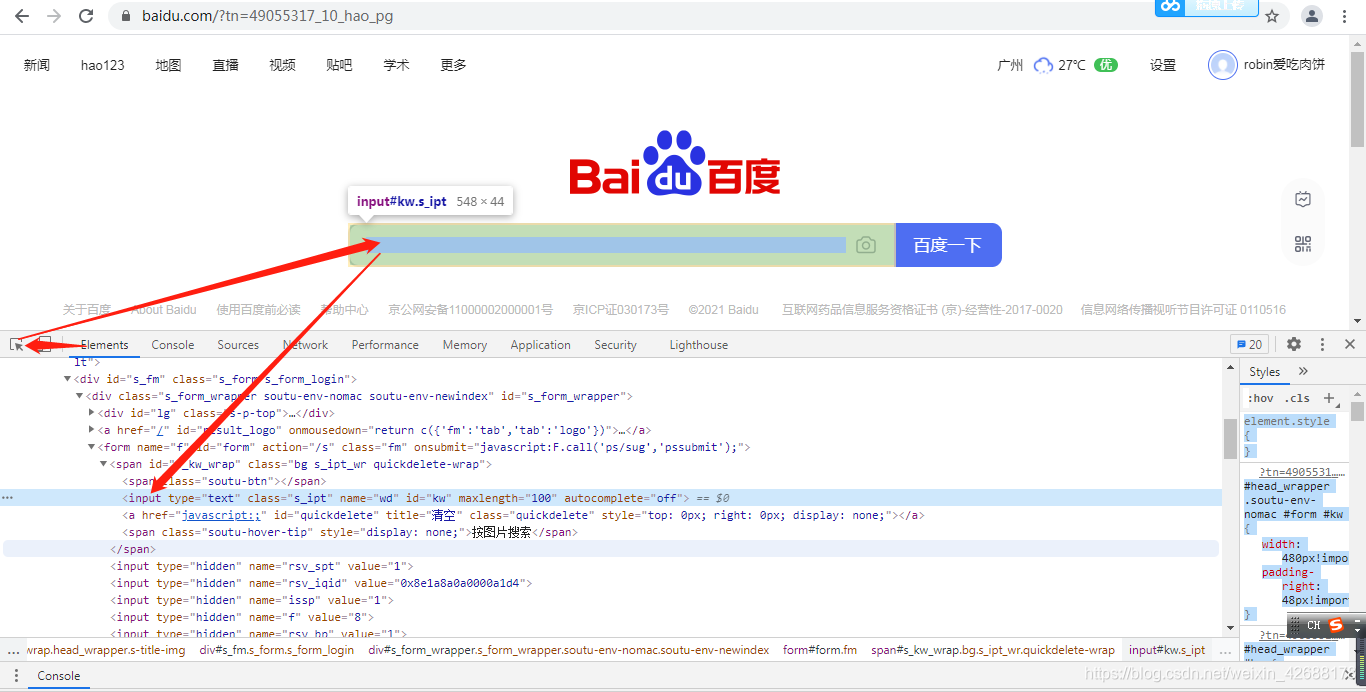Click the ellipsis beside the selected input node
The height and width of the screenshot is (692, 1366).
pyautogui.click(x=8, y=498)
